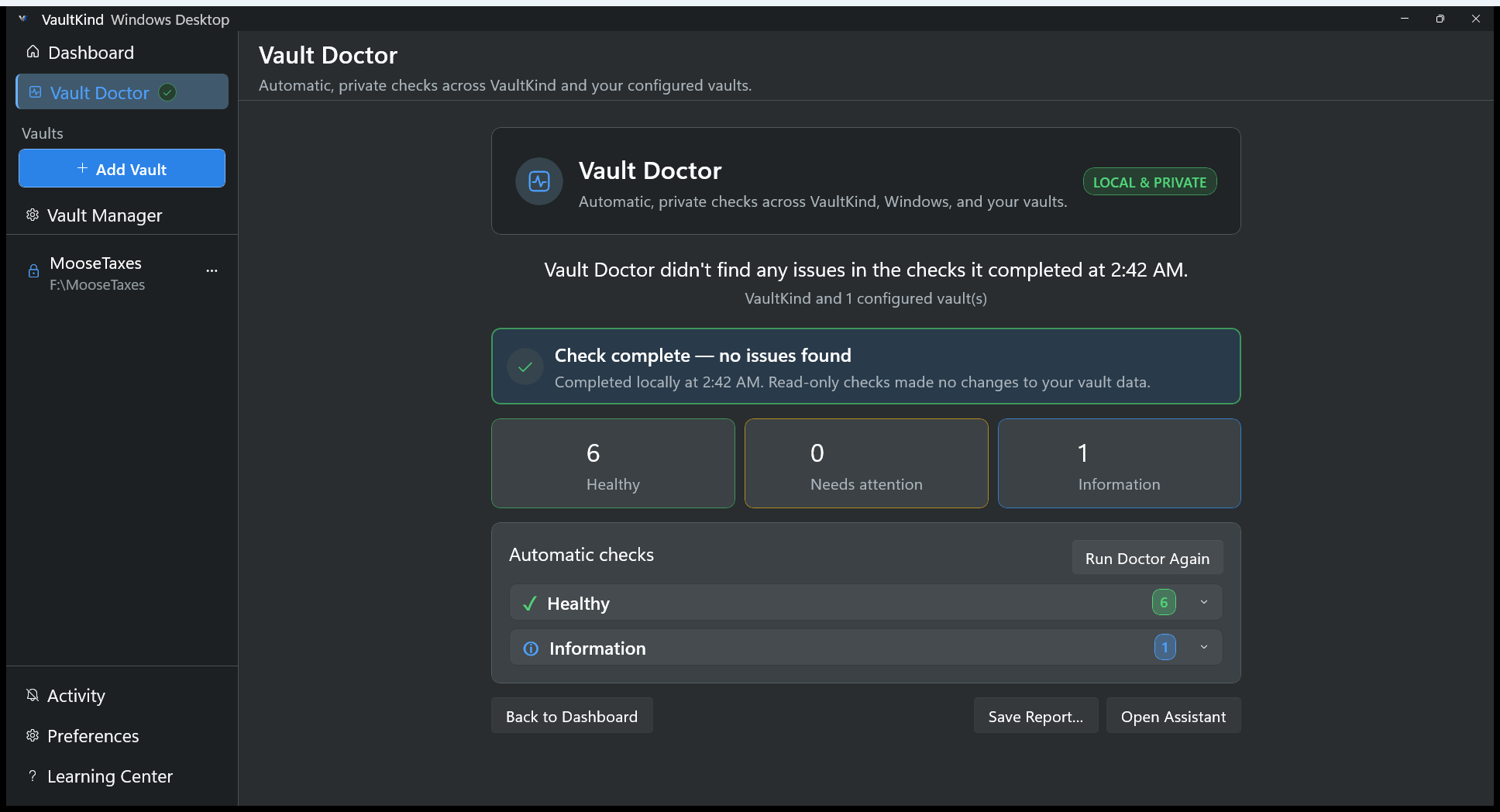
Task: Click the plus icon on Add Vault
Action: click(82, 168)
